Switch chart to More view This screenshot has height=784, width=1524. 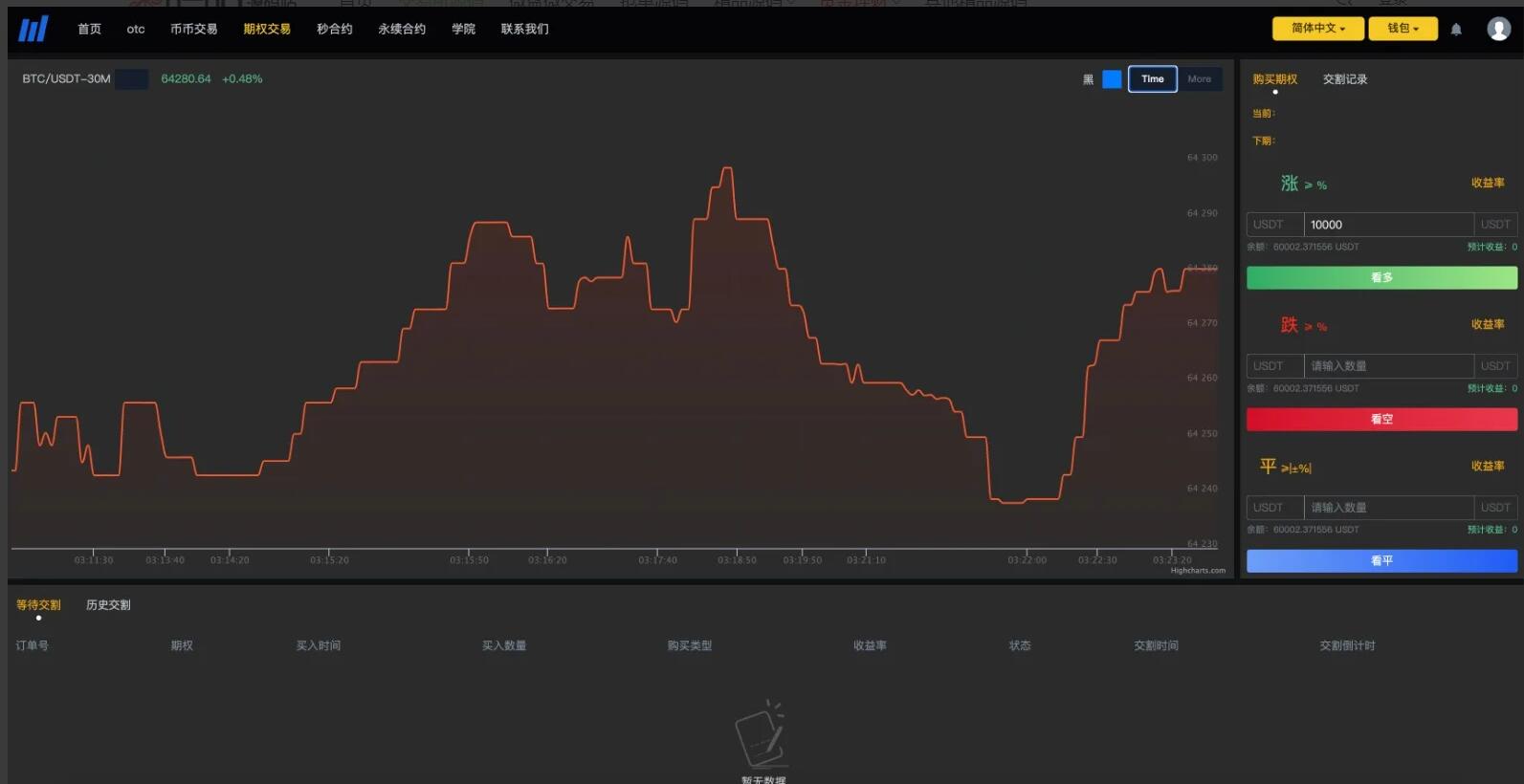point(1199,79)
